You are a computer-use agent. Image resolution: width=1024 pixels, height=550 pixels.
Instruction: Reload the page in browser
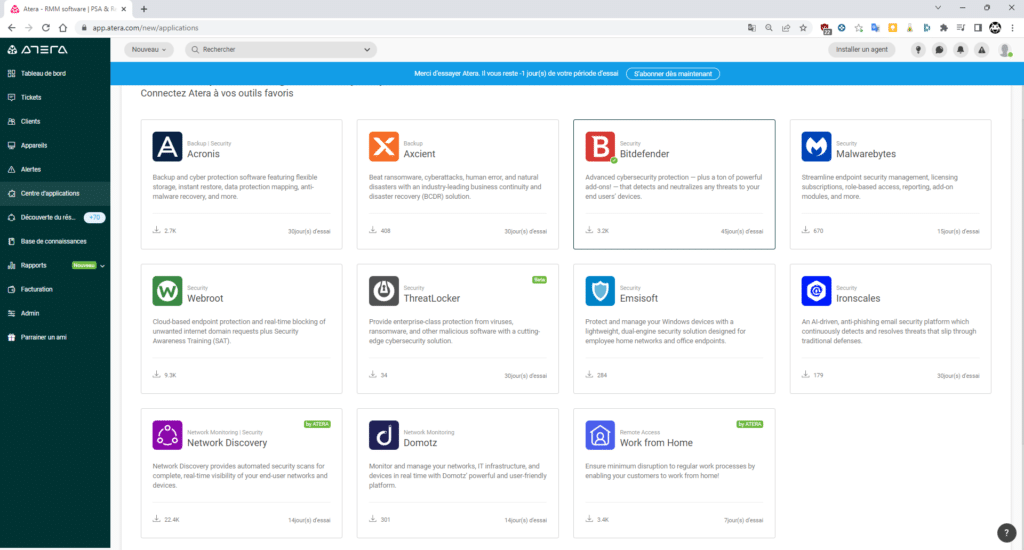pos(46,27)
